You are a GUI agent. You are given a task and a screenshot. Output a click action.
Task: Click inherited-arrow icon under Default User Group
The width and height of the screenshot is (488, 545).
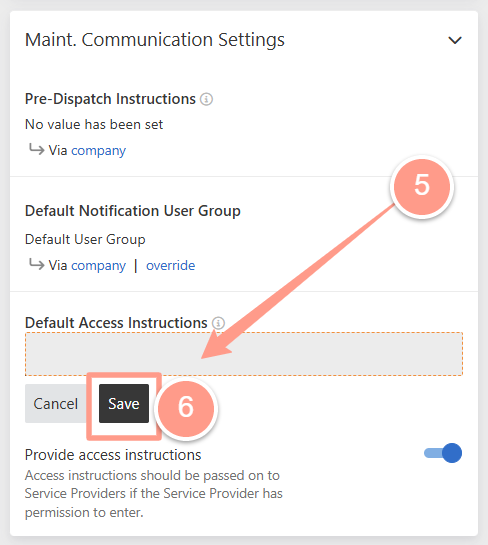click(36, 265)
